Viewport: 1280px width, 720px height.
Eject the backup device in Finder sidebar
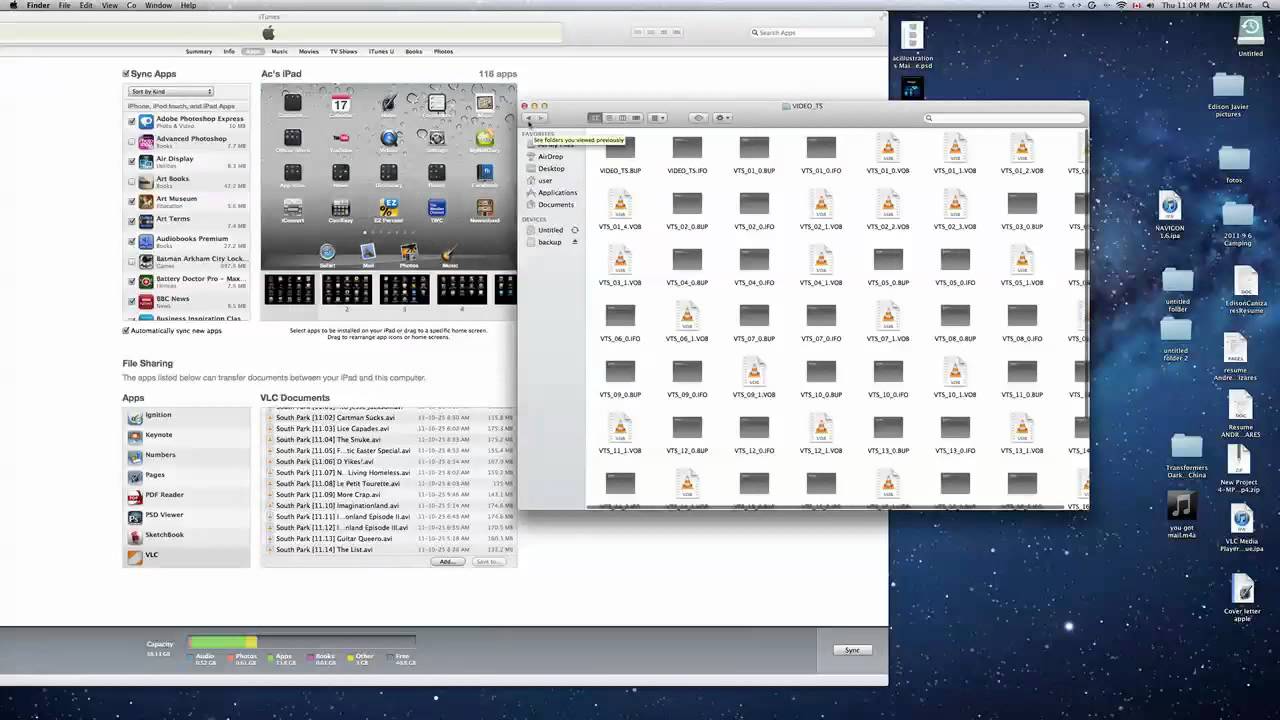point(575,242)
